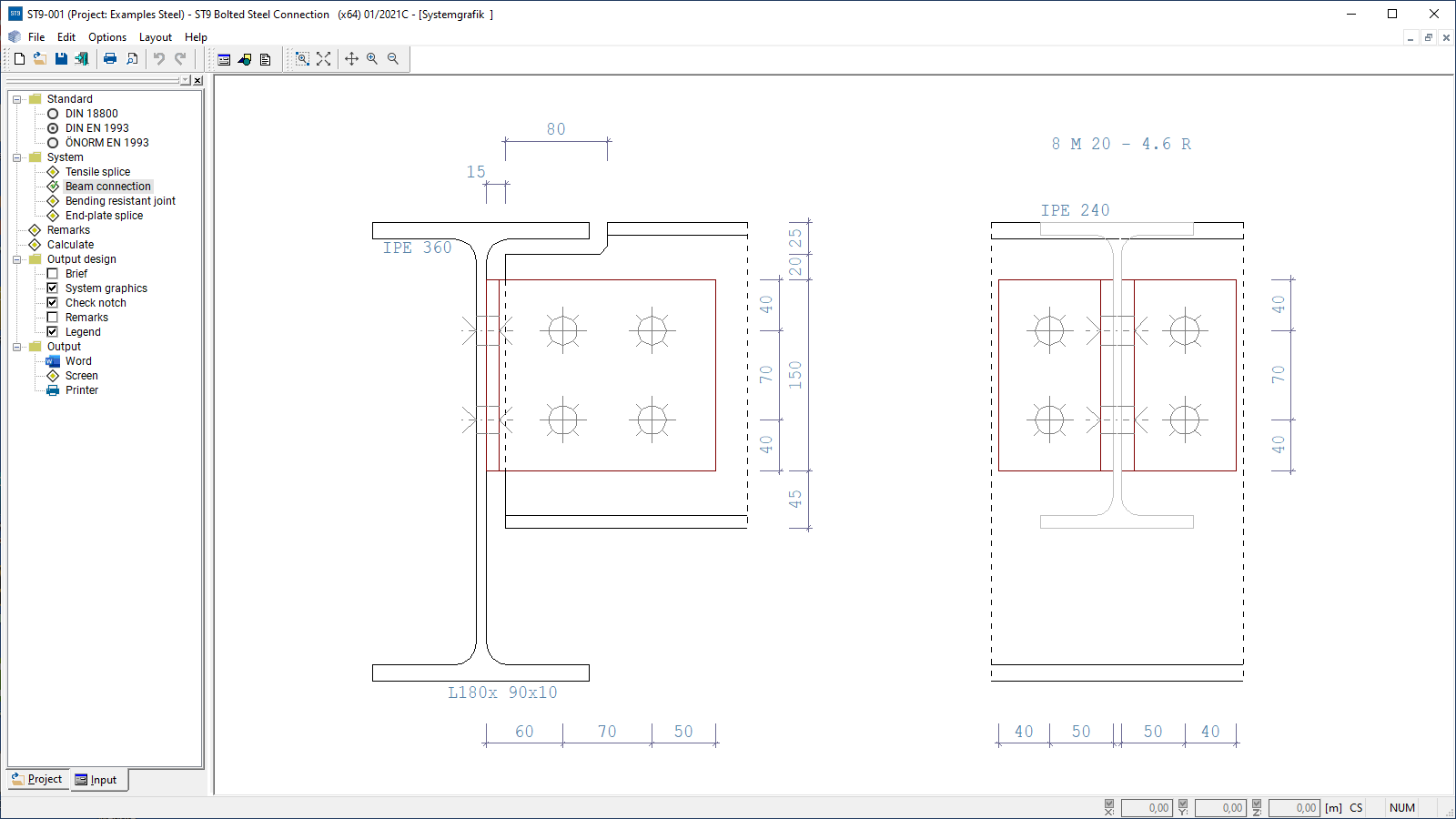
Task: Restore the inner document window
Action: point(1429,37)
